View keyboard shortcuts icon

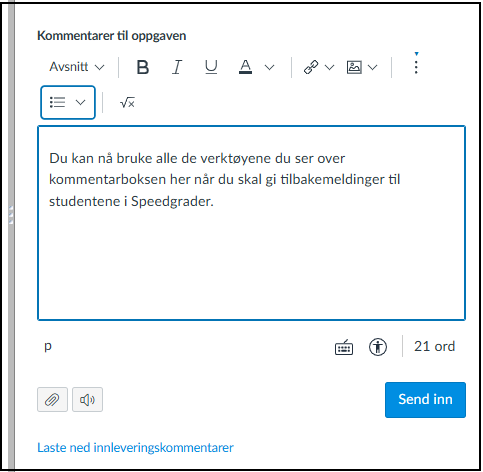point(344,347)
